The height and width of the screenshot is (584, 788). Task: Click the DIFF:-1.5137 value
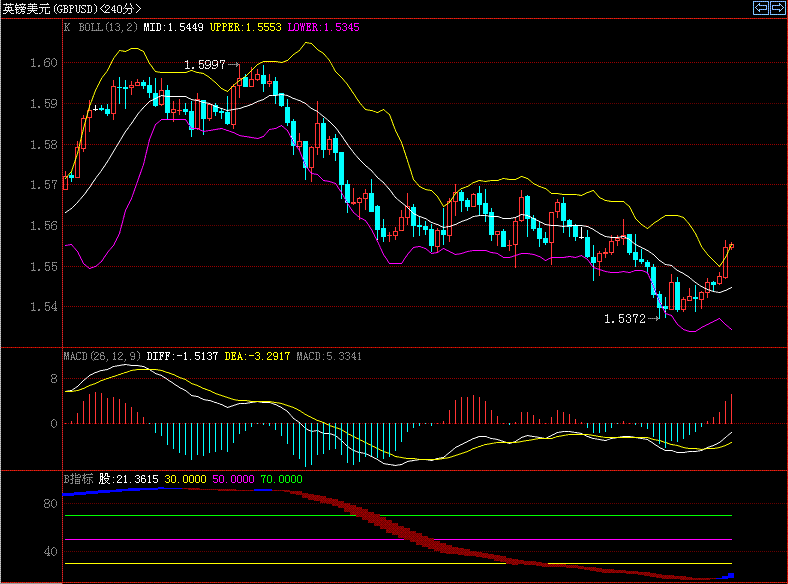(183, 355)
